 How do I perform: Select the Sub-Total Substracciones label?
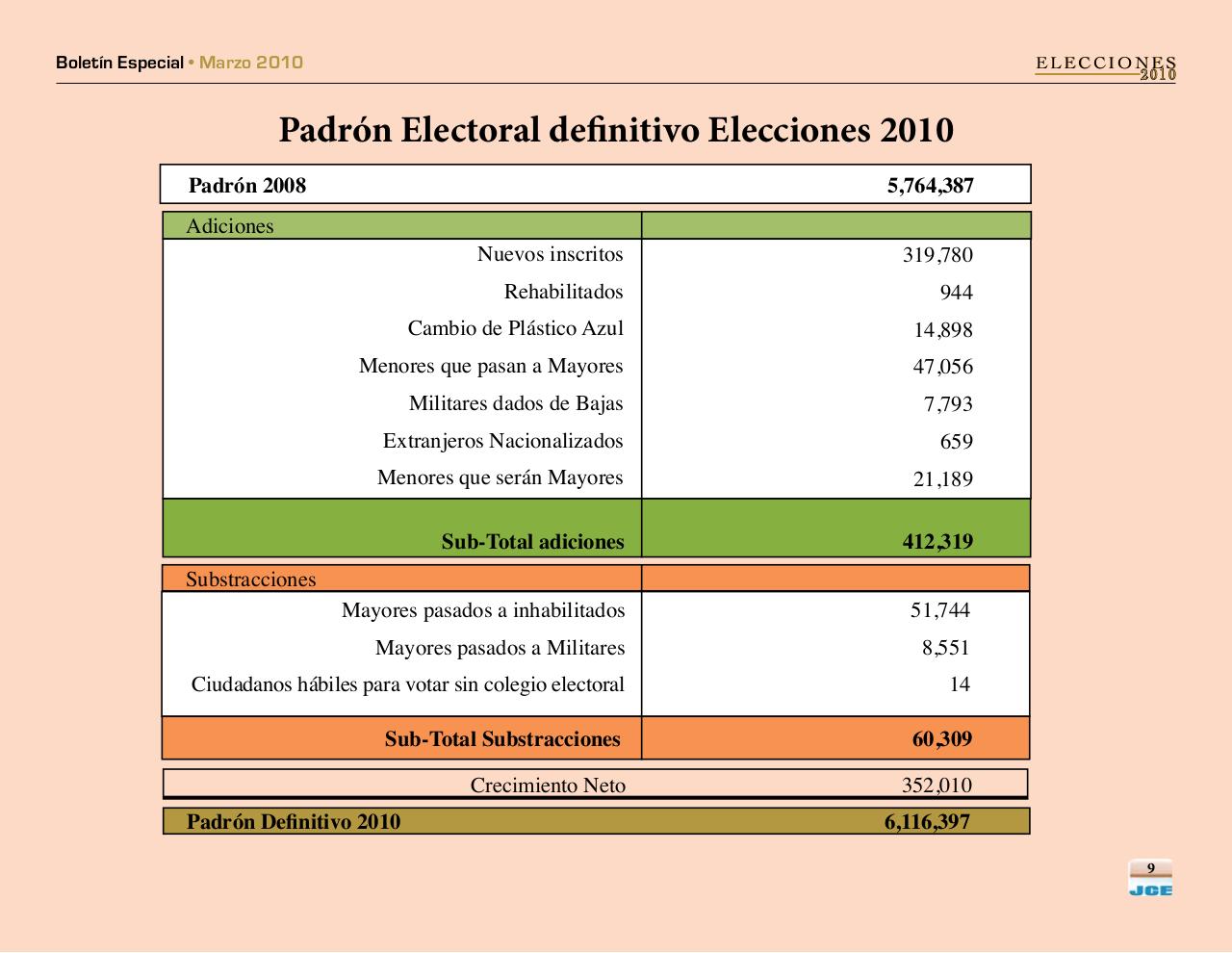[502, 739]
